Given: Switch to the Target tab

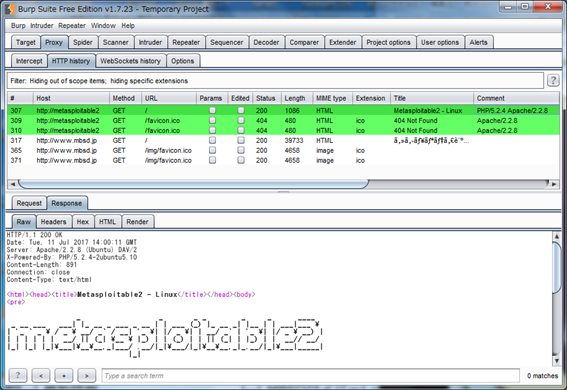Looking at the screenshot, I should click(x=26, y=42).
